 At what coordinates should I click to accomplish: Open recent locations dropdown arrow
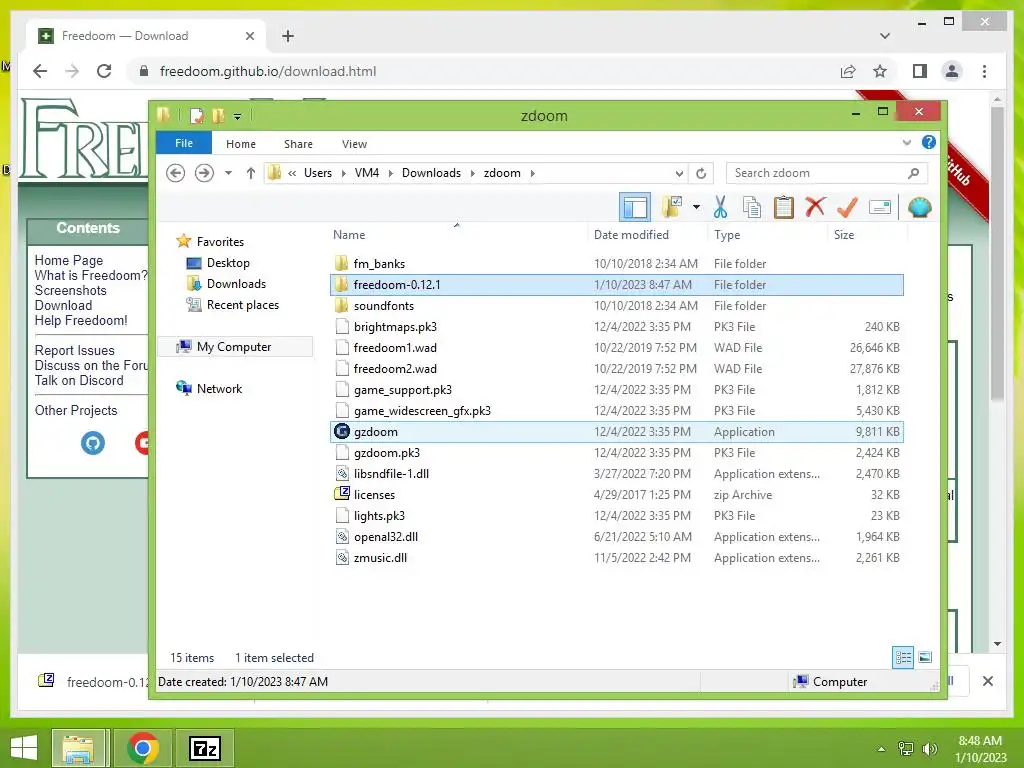click(x=228, y=173)
